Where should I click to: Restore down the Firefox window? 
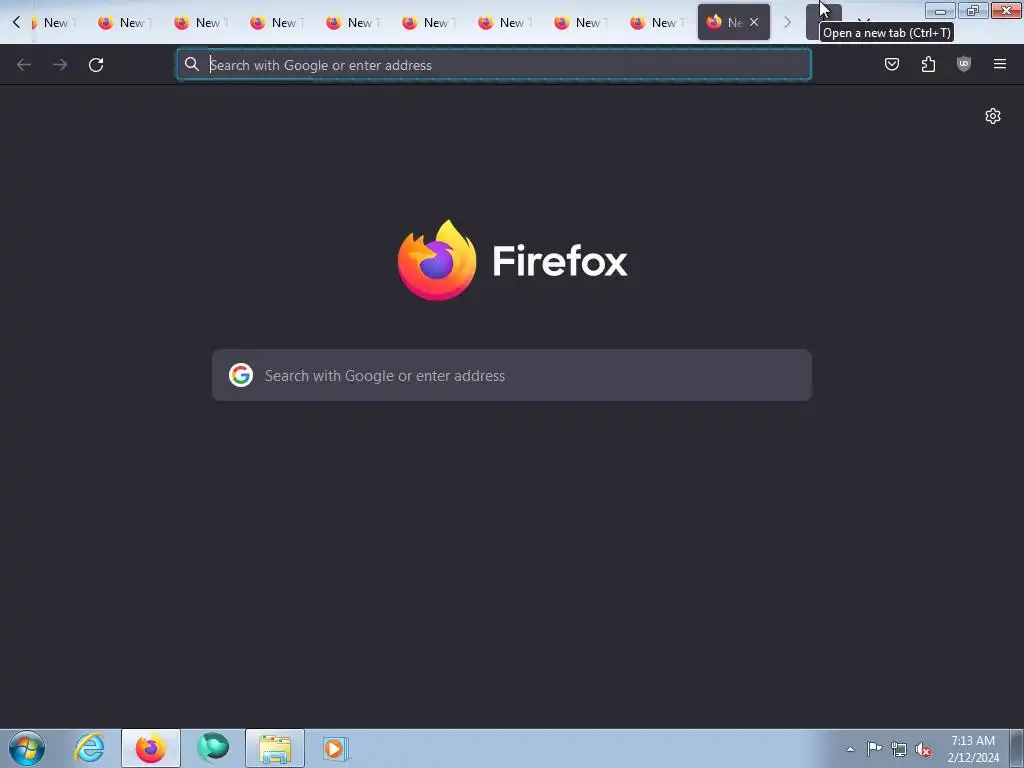[973, 10]
